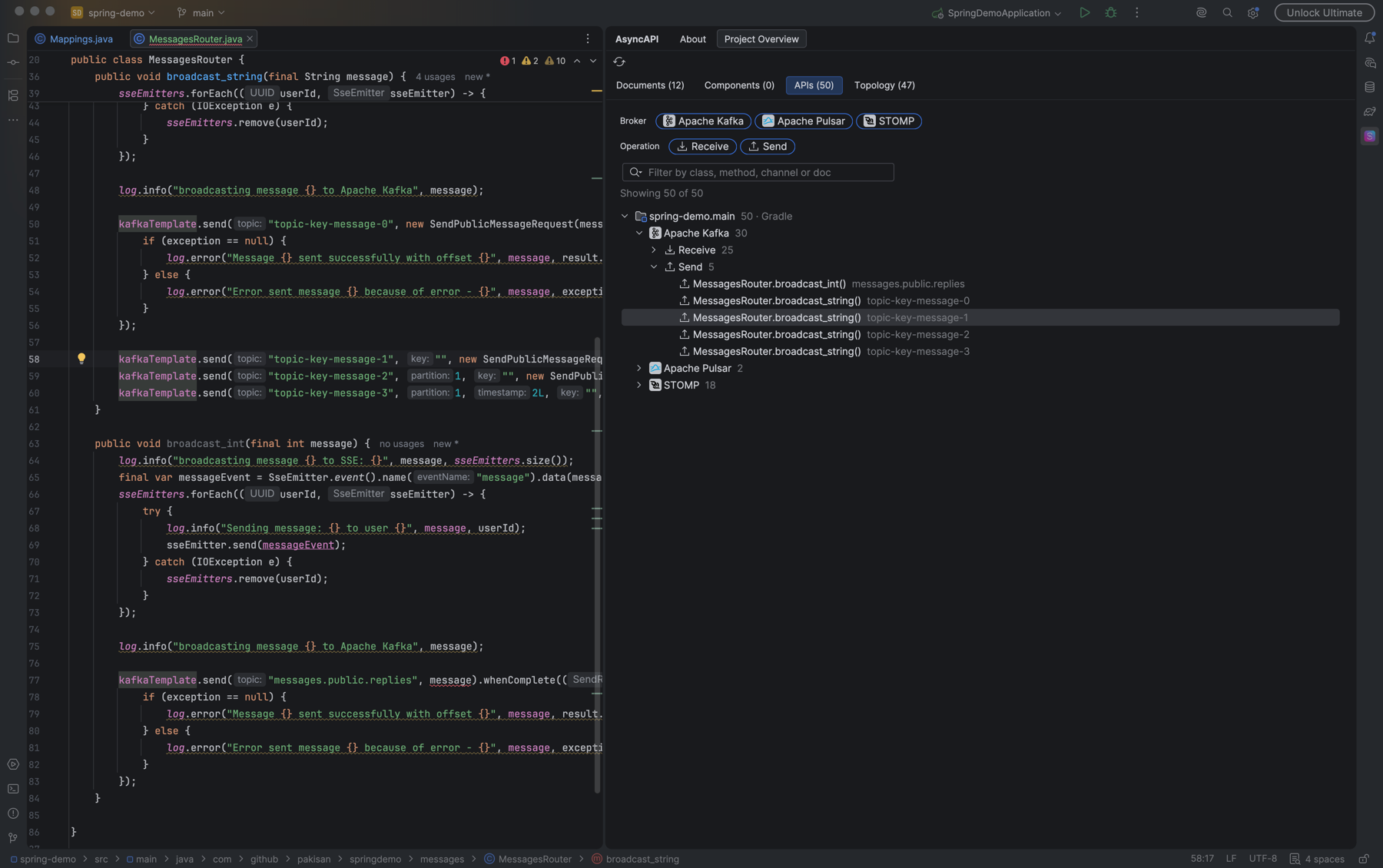Open editor tabs options three-dot menu
This screenshot has width=1383, height=868.
588,38
